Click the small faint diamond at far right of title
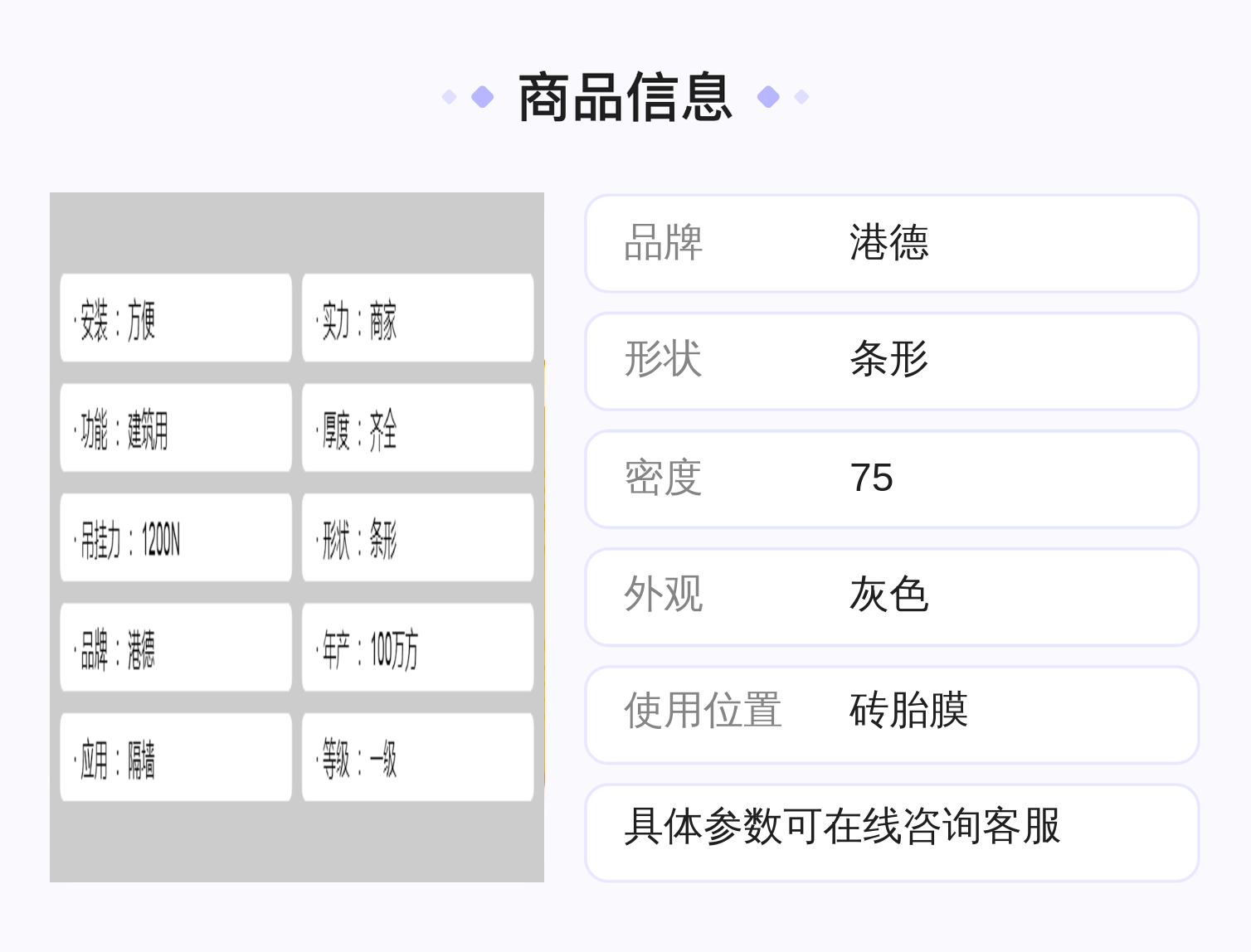The height and width of the screenshot is (952, 1251). [801, 97]
